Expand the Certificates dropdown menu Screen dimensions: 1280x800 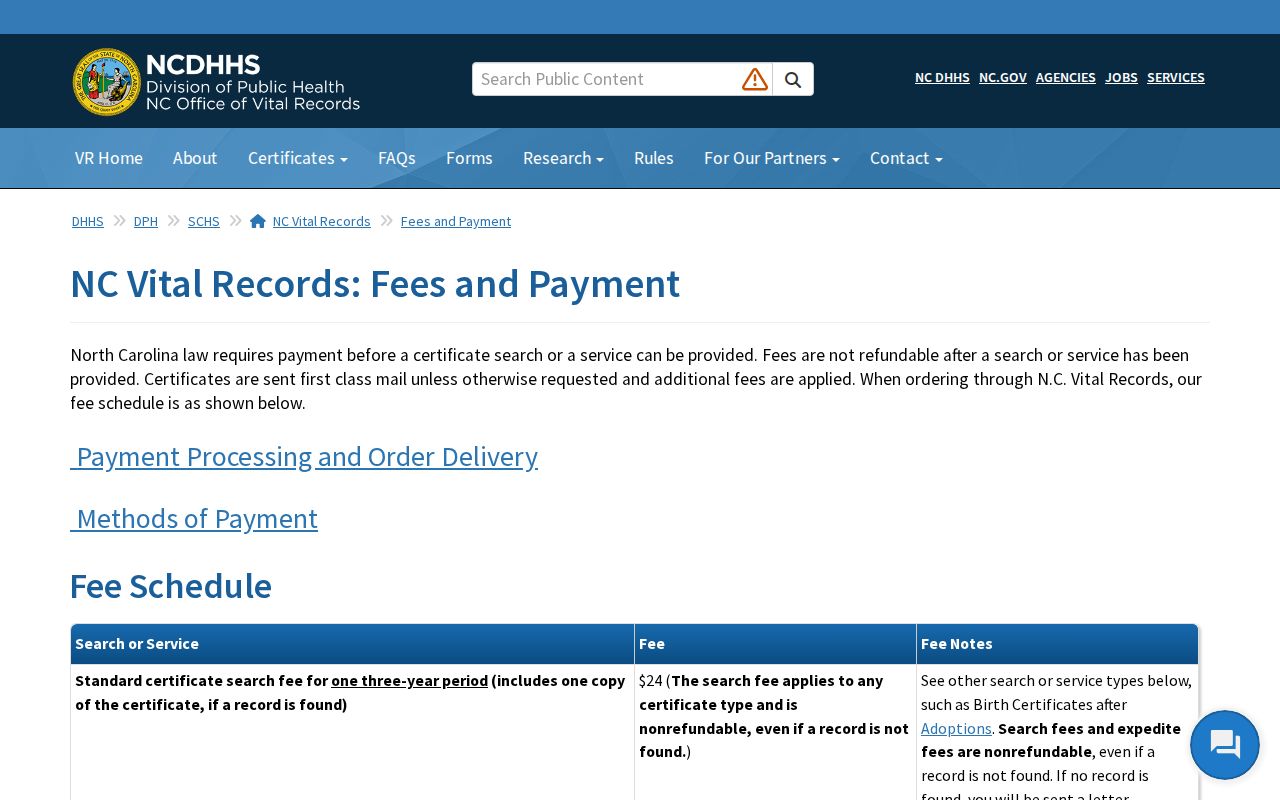(298, 158)
